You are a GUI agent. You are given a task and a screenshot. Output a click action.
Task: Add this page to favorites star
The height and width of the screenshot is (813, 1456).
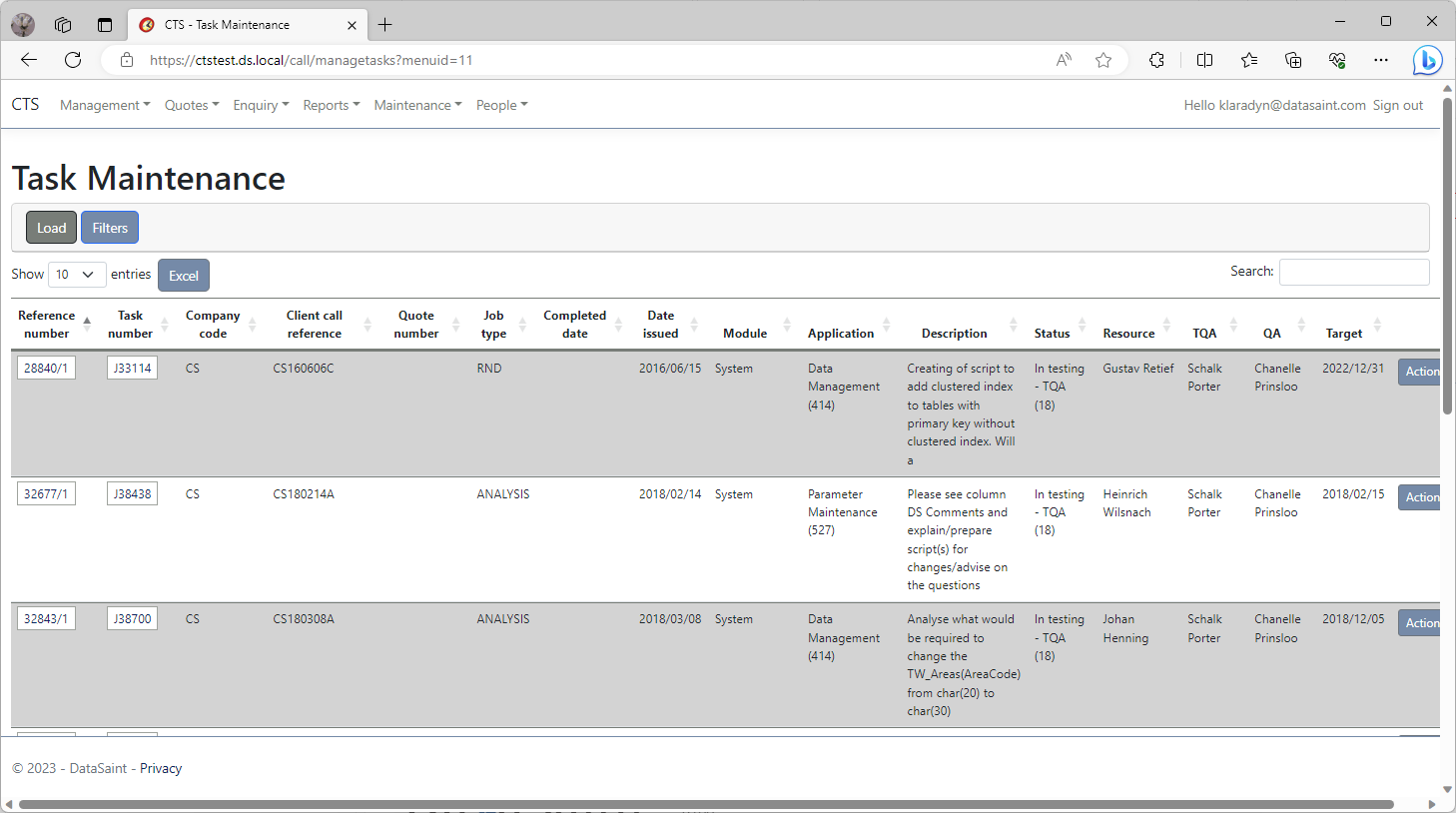[x=1103, y=60]
